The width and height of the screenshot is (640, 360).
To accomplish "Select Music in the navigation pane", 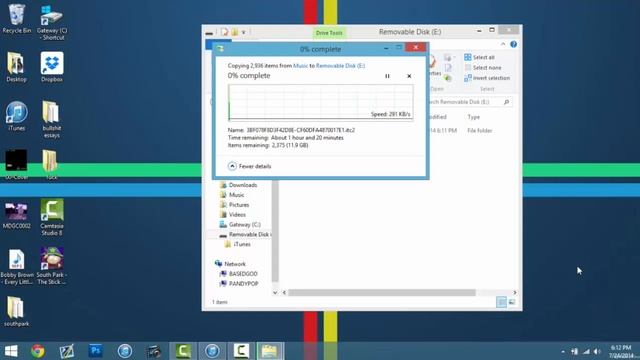I will tap(232, 195).
